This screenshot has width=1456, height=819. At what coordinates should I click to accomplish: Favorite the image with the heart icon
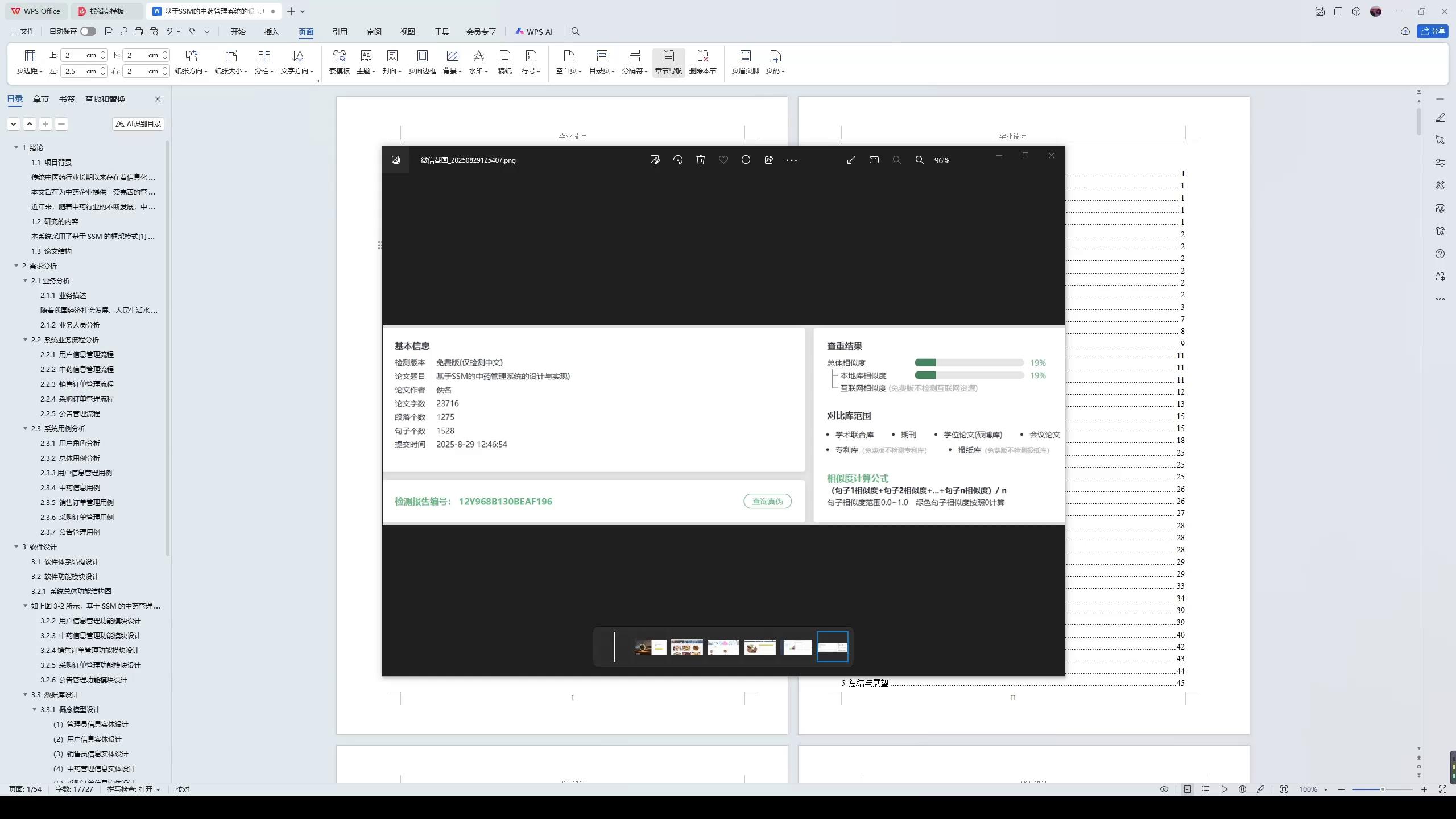pyautogui.click(x=723, y=160)
